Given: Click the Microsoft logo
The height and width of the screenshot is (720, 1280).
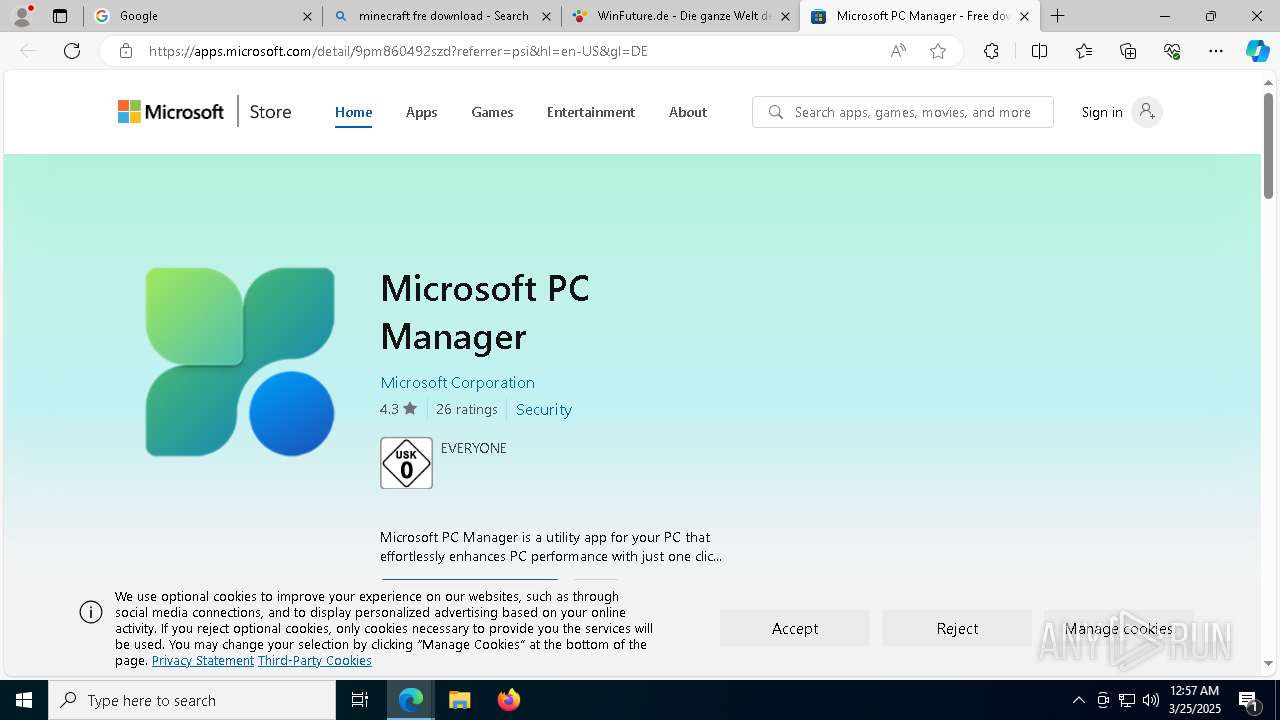Looking at the screenshot, I should coord(171,112).
